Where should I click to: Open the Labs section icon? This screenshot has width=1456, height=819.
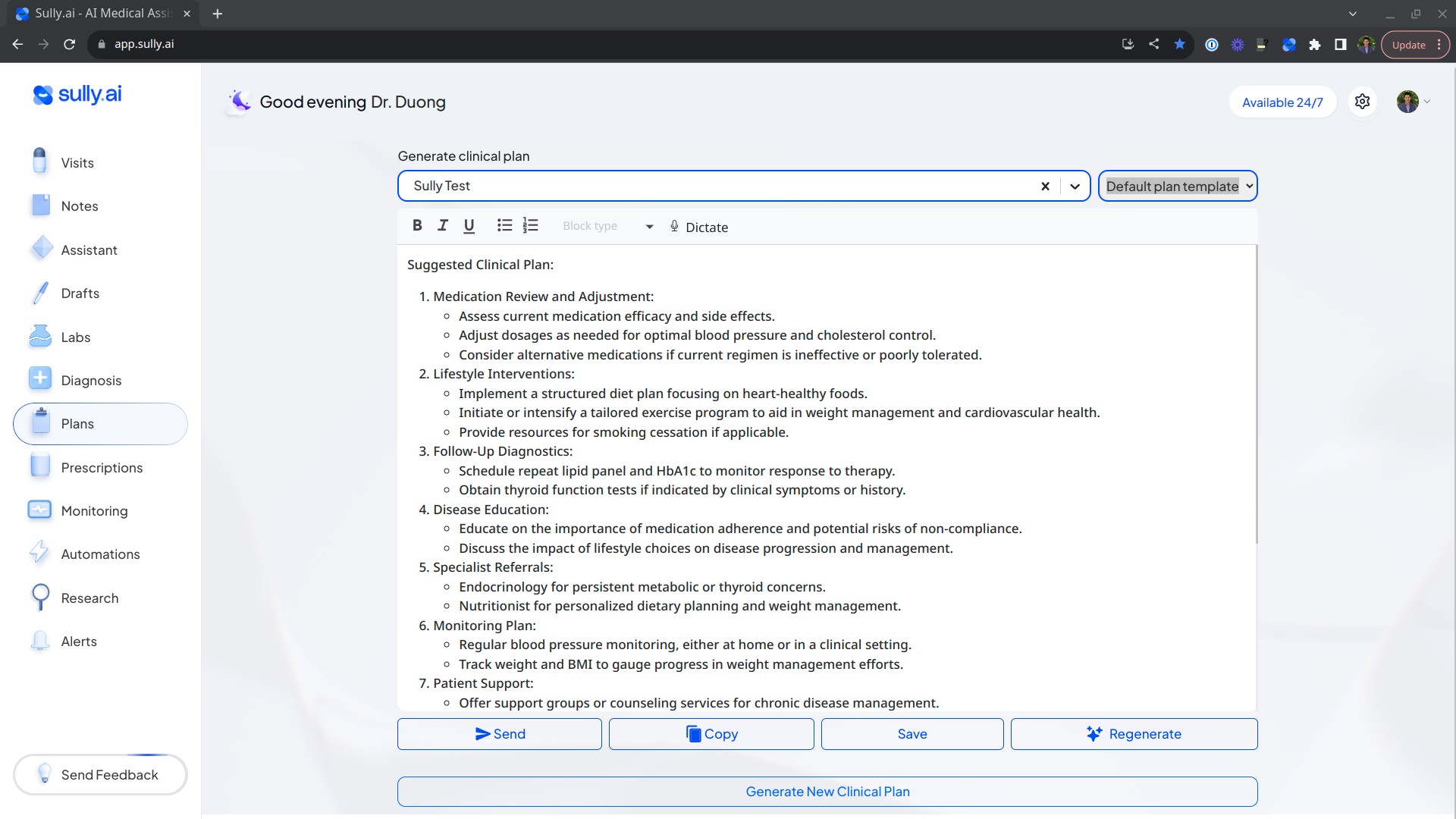(x=40, y=336)
